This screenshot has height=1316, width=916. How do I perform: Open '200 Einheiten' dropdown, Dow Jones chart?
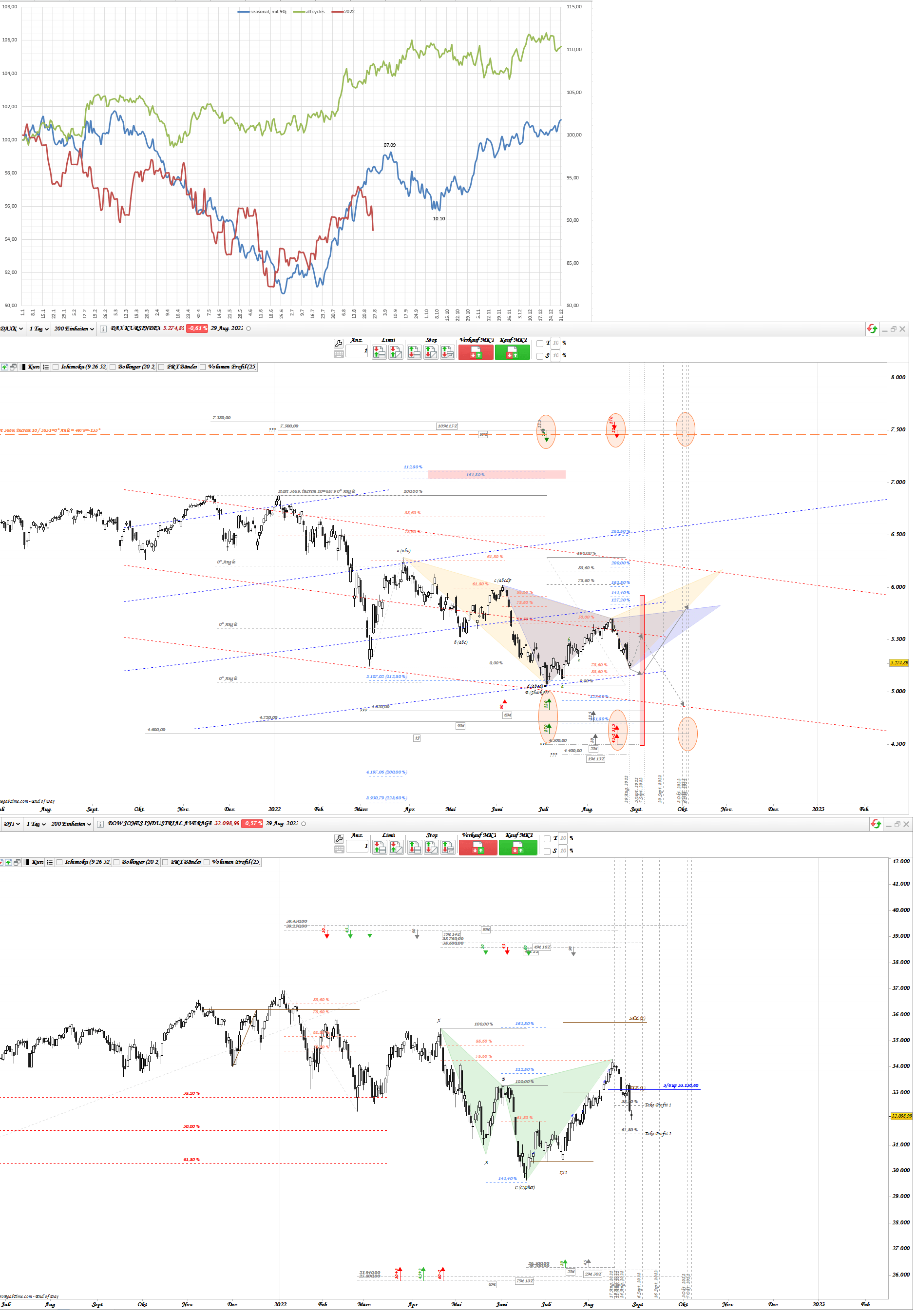71,824
